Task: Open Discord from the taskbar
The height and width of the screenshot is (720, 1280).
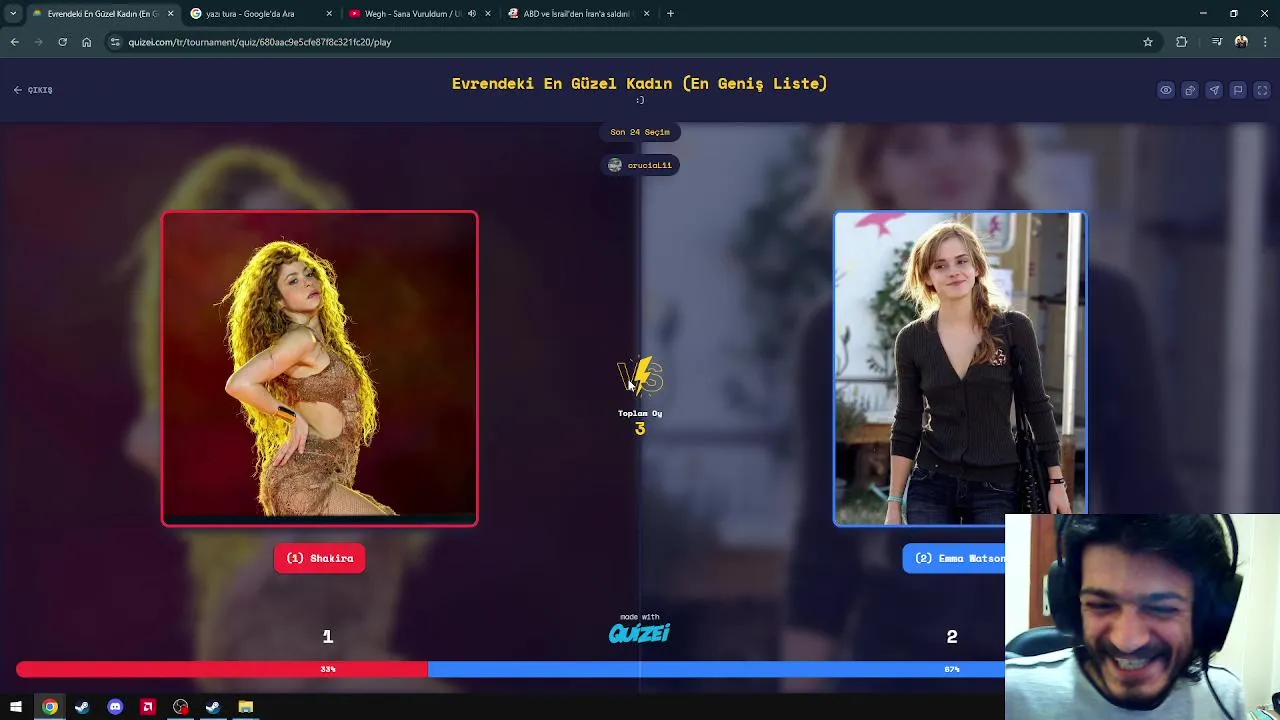Action: 115,707
